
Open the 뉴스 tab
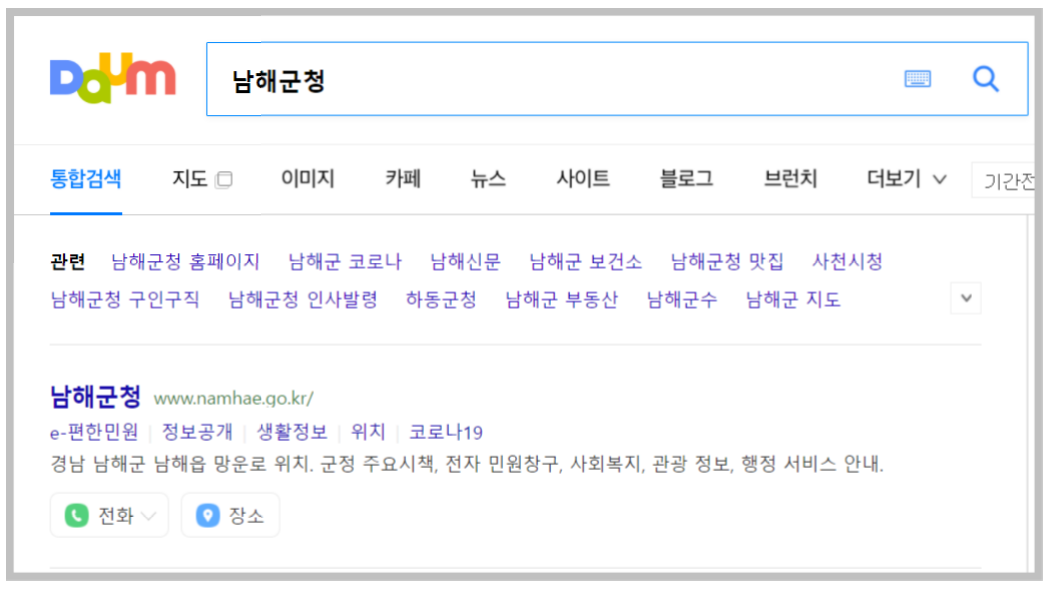(x=488, y=178)
